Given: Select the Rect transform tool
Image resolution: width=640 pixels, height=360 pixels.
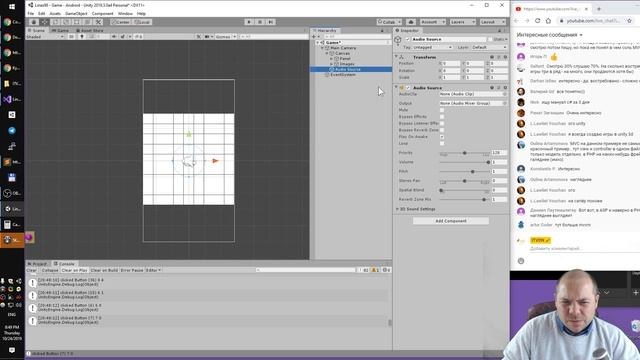Looking at the screenshot, I should tap(77, 22).
